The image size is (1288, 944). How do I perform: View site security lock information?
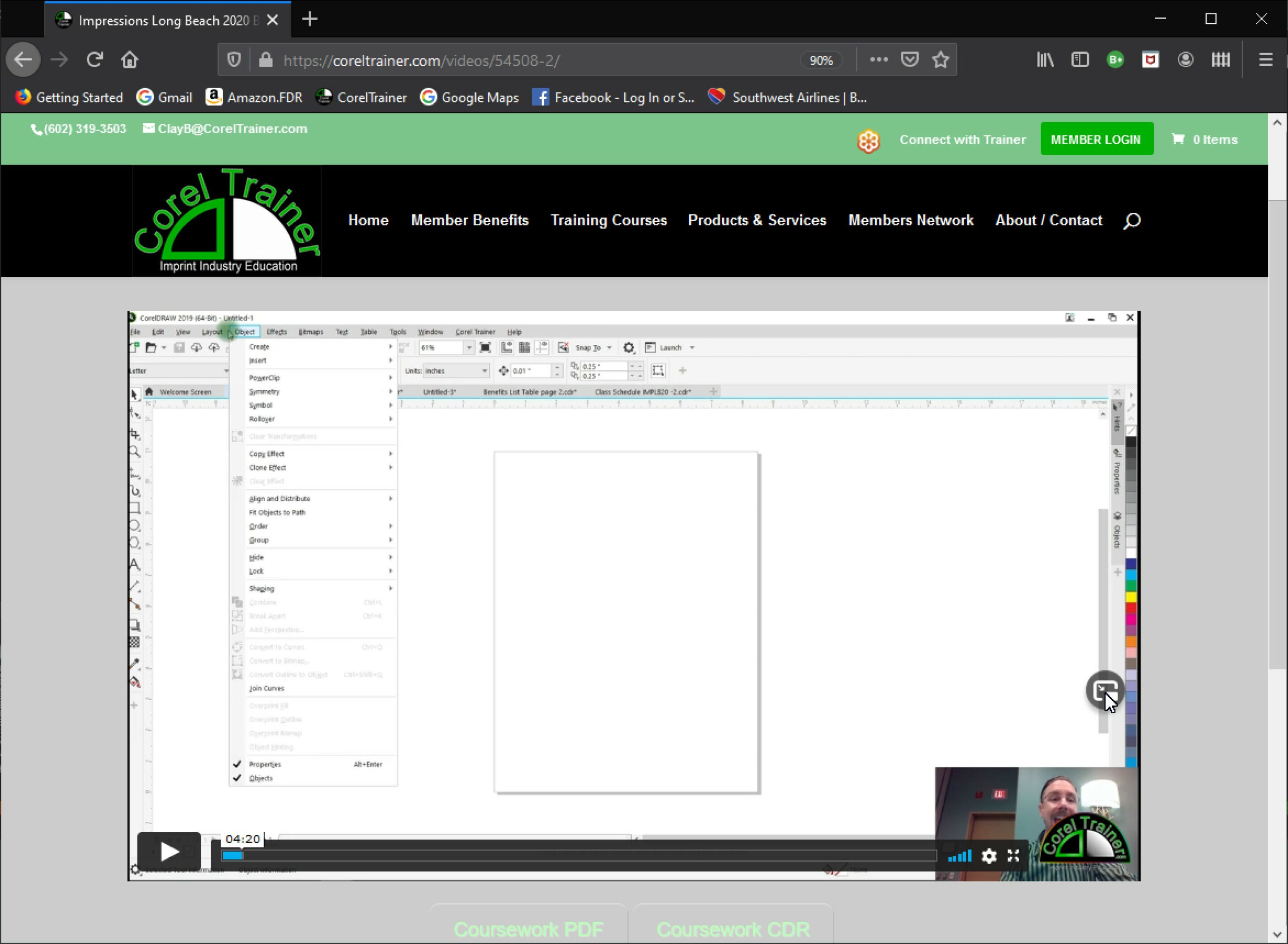pyautogui.click(x=266, y=59)
